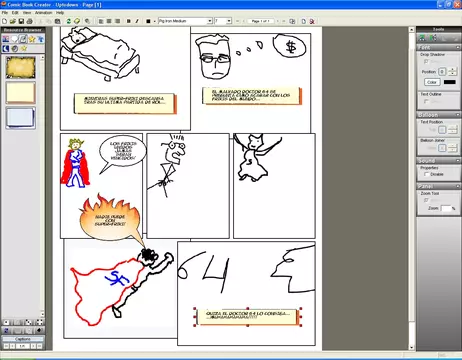Open the Edit menu
The width and height of the screenshot is (462, 360).
(x=15, y=13)
